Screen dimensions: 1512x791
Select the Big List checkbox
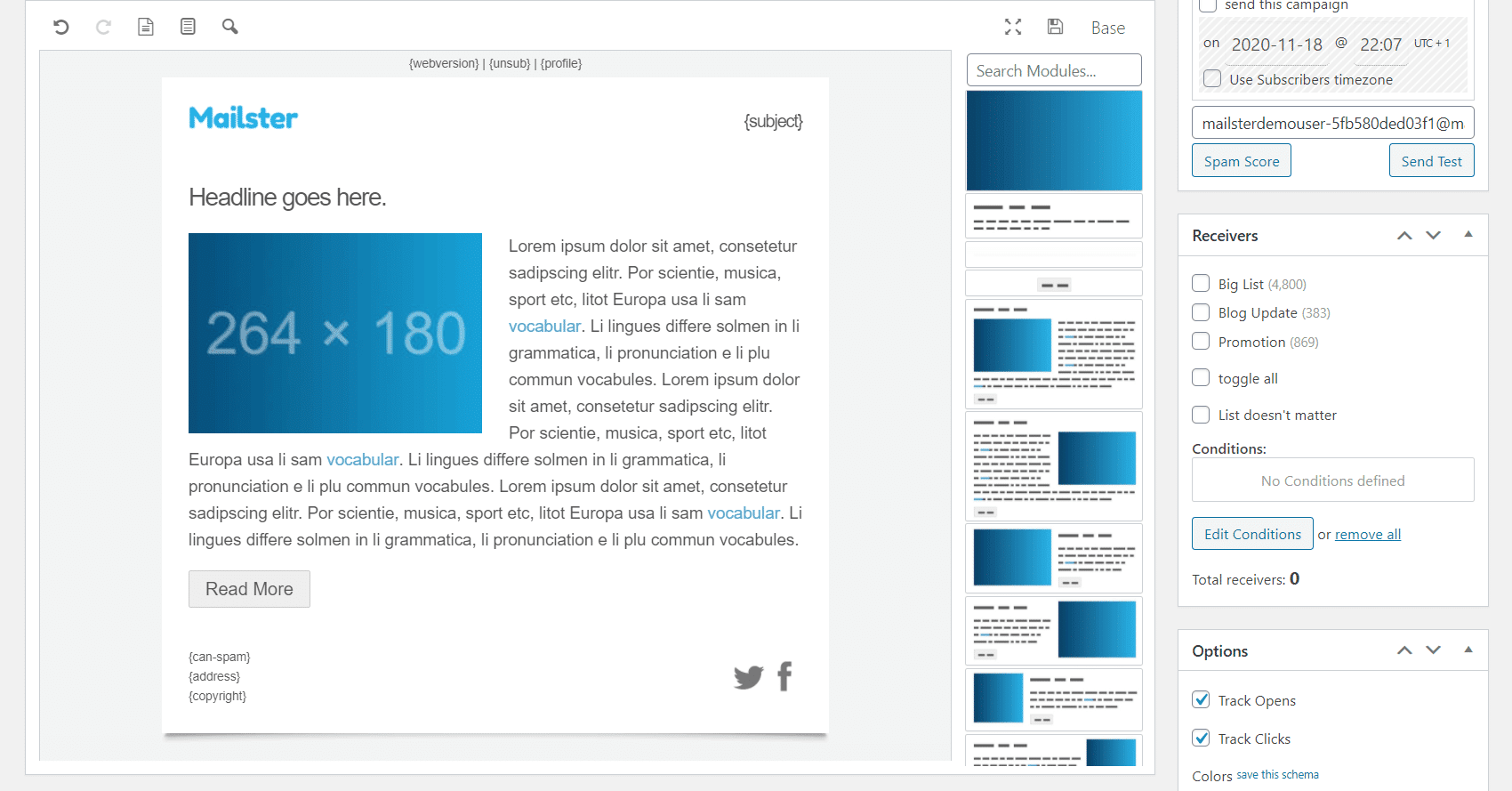click(x=1201, y=283)
